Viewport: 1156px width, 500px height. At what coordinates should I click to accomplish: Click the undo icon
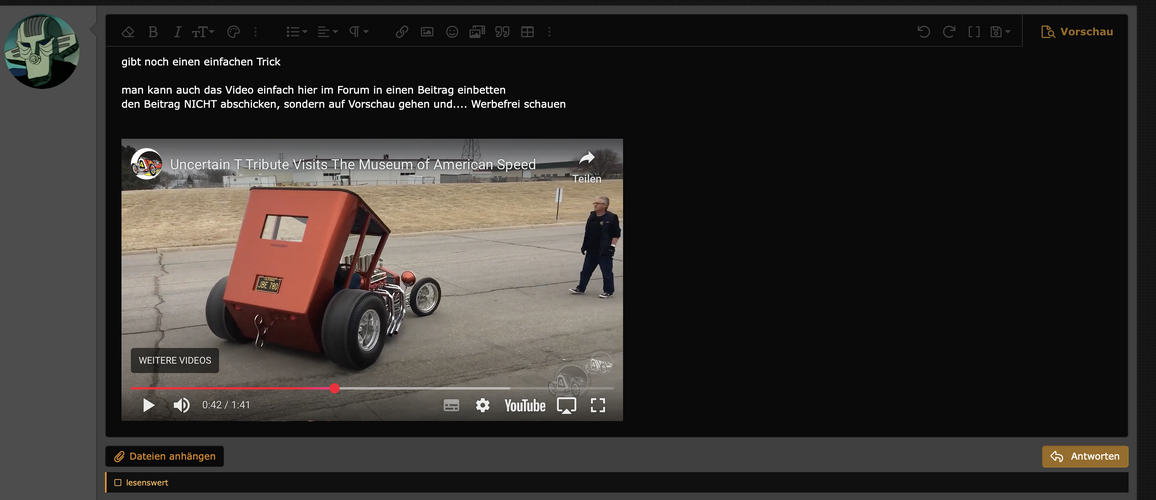pyautogui.click(x=924, y=32)
